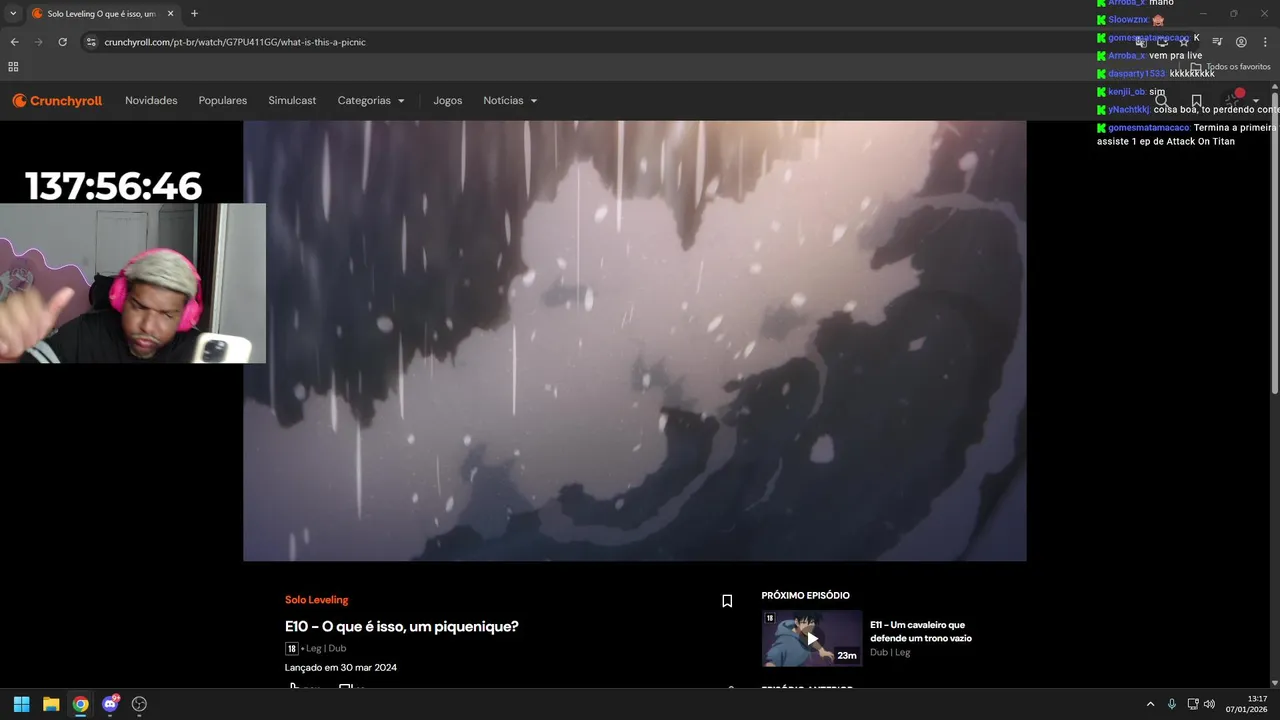Image resolution: width=1280 pixels, height=720 pixels.
Task: Open the Crunchyroll watchlist bookmark in header
Action: coord(1197,101)
